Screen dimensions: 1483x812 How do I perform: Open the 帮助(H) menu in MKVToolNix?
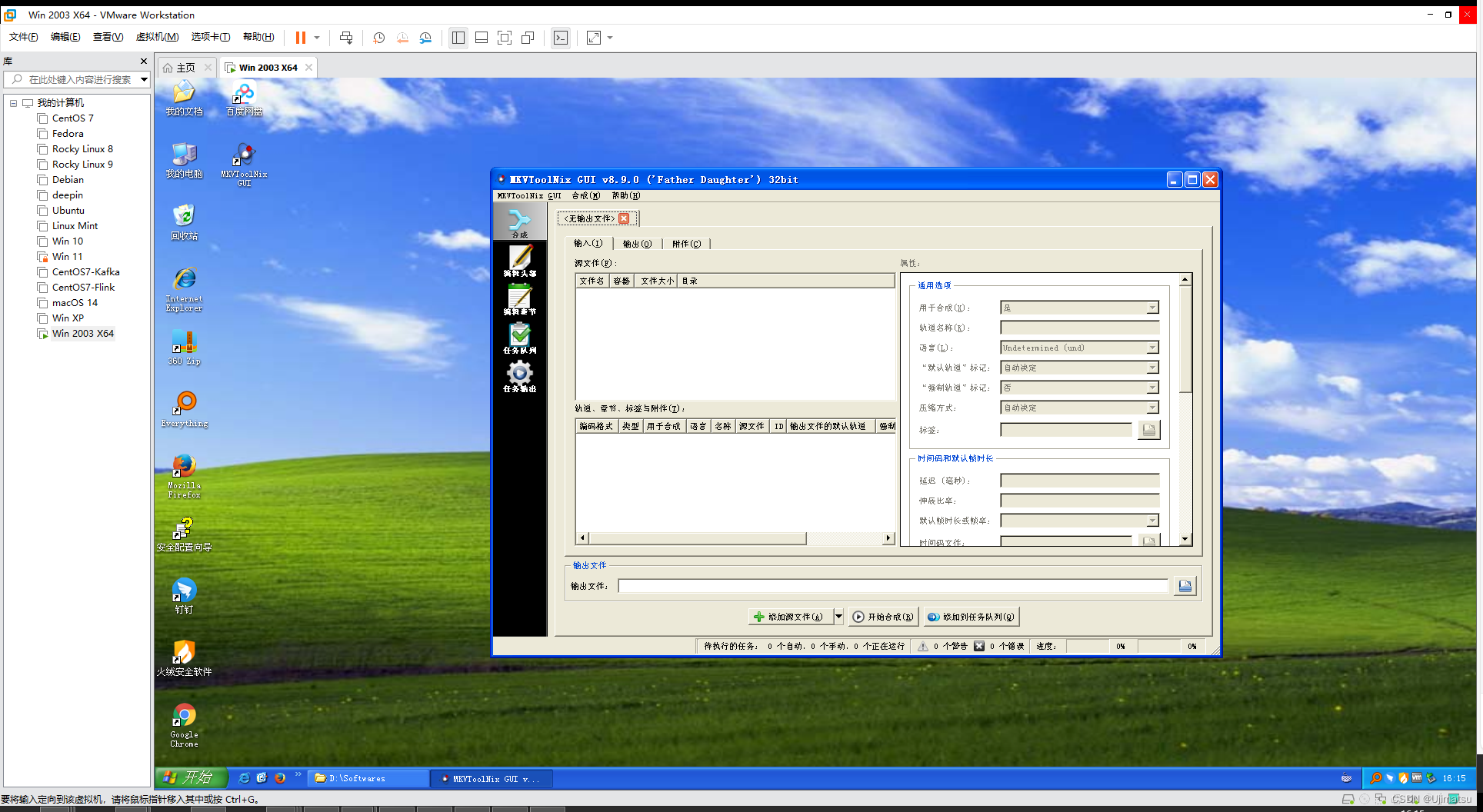click(x=625, y=195)
